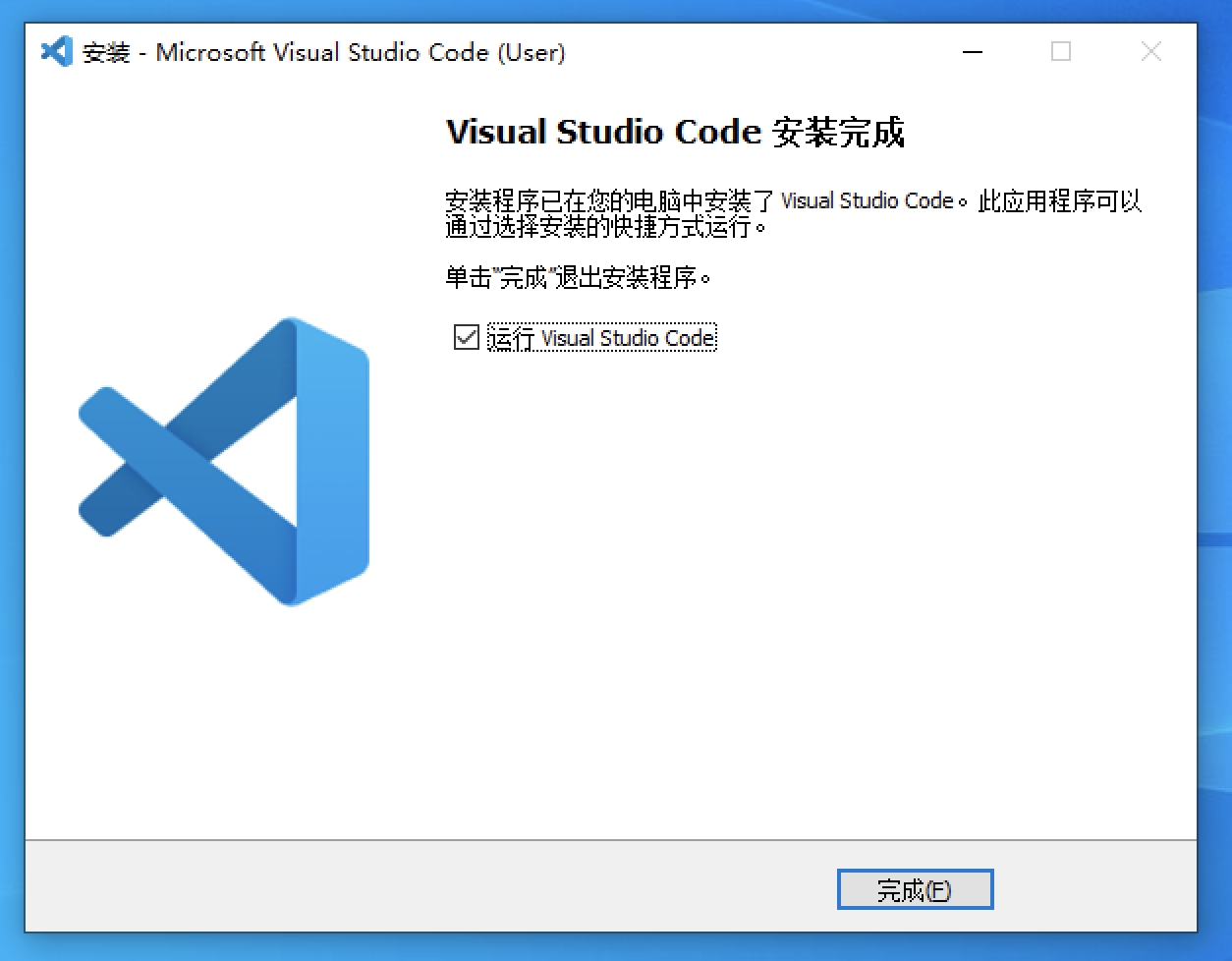Click empty title bar space before minimize button
Viewport: 1232px width, 961px height.
[x=756, y=51]
